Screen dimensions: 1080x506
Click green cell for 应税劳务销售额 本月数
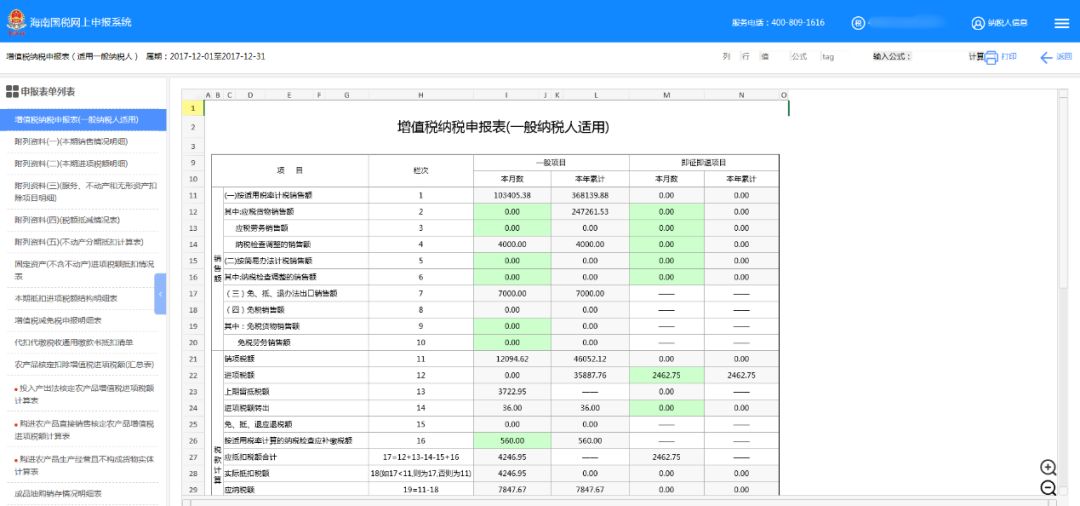pyautogui.click(x=512, y=228)
